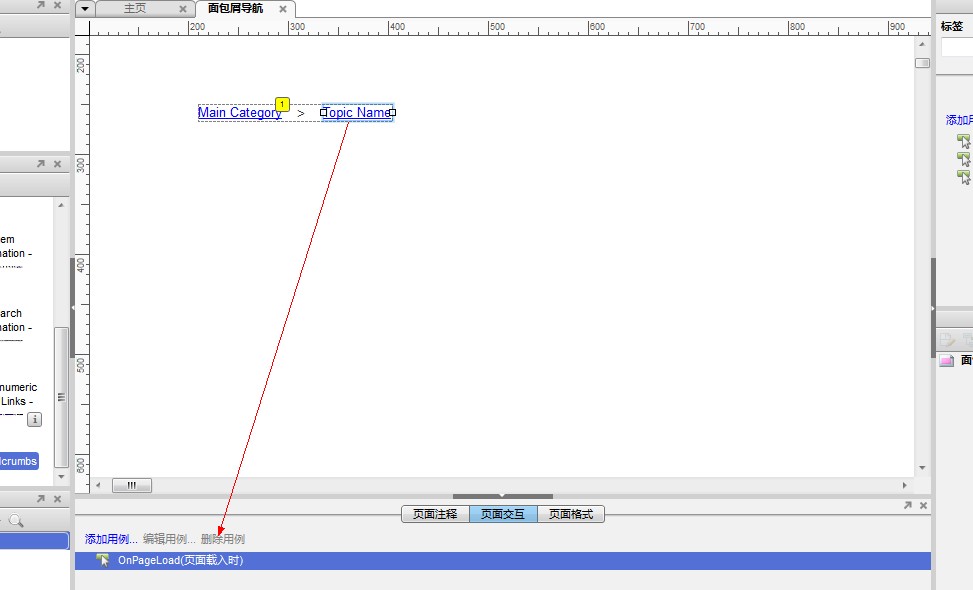Click the canvas horizontal scroll-left arrow
The image size is (973, 590).
click(98, 485)
